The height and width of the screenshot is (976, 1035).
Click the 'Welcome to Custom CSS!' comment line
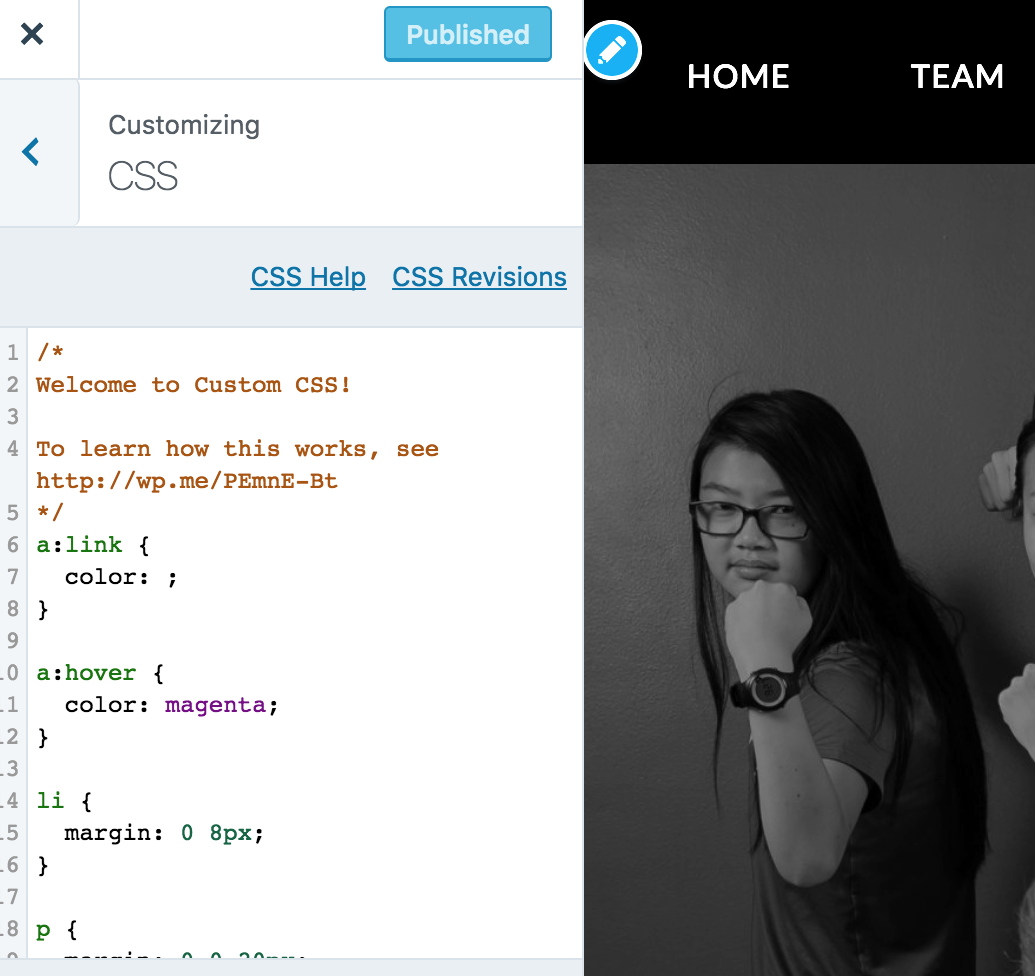193,385
